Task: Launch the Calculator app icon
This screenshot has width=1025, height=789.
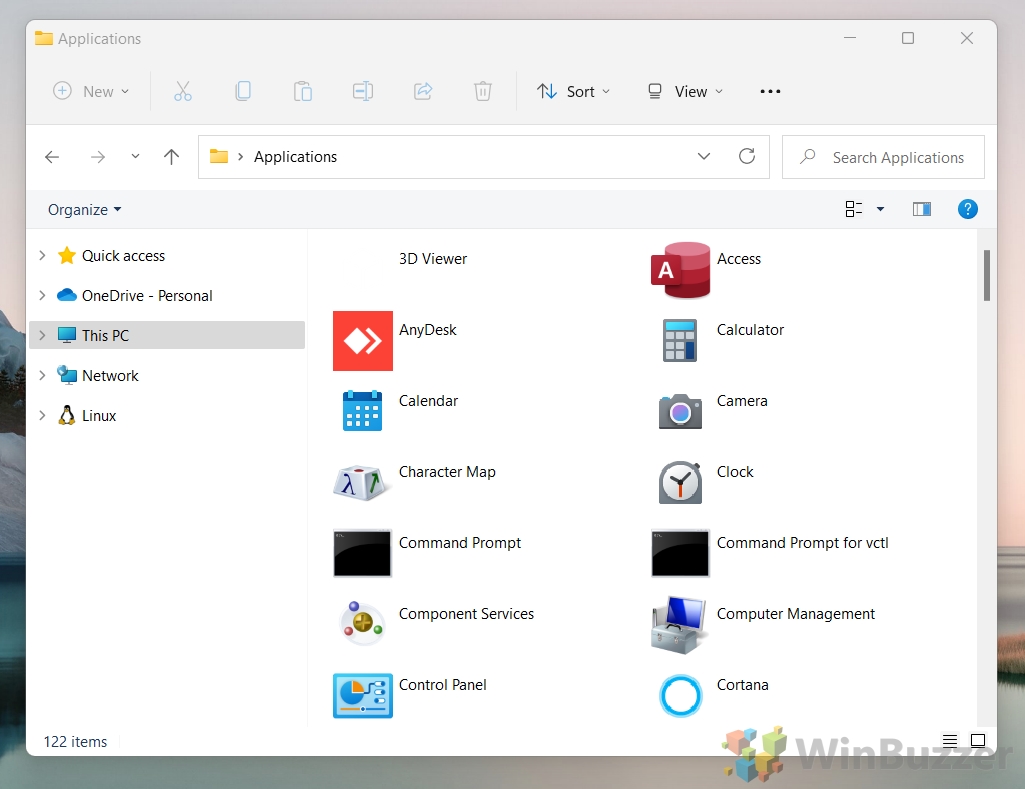Action: coord(680,341)
